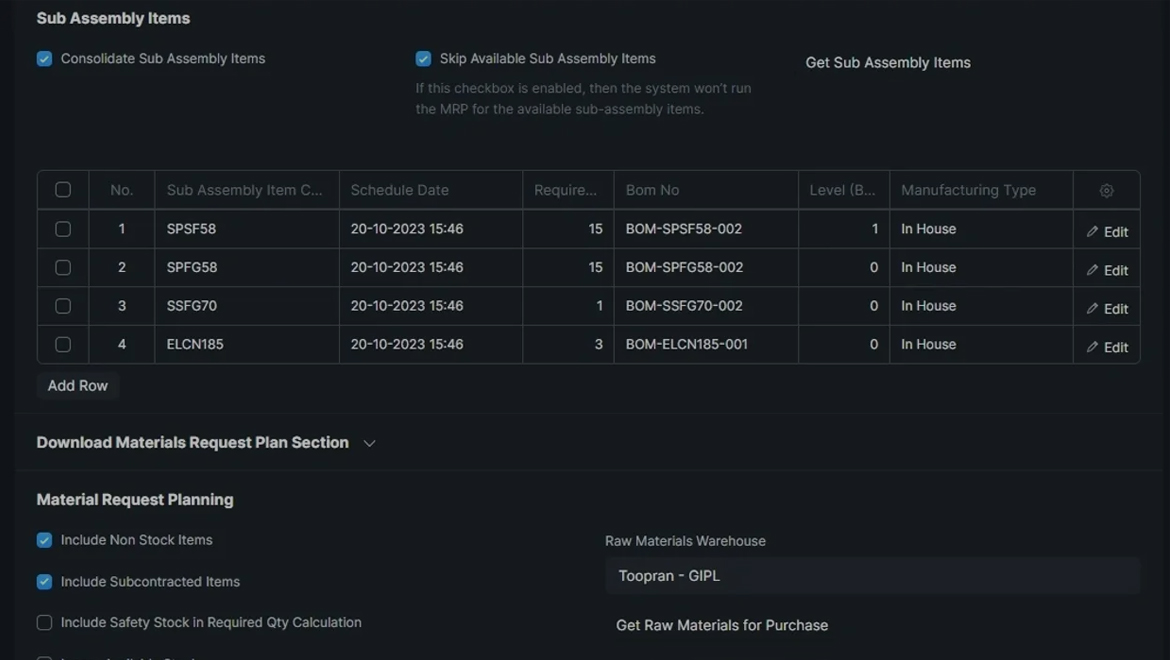Click Manufacturing Type cell in row 2
This screenshot has width=1170, height=660.
[x=980, y=267]
